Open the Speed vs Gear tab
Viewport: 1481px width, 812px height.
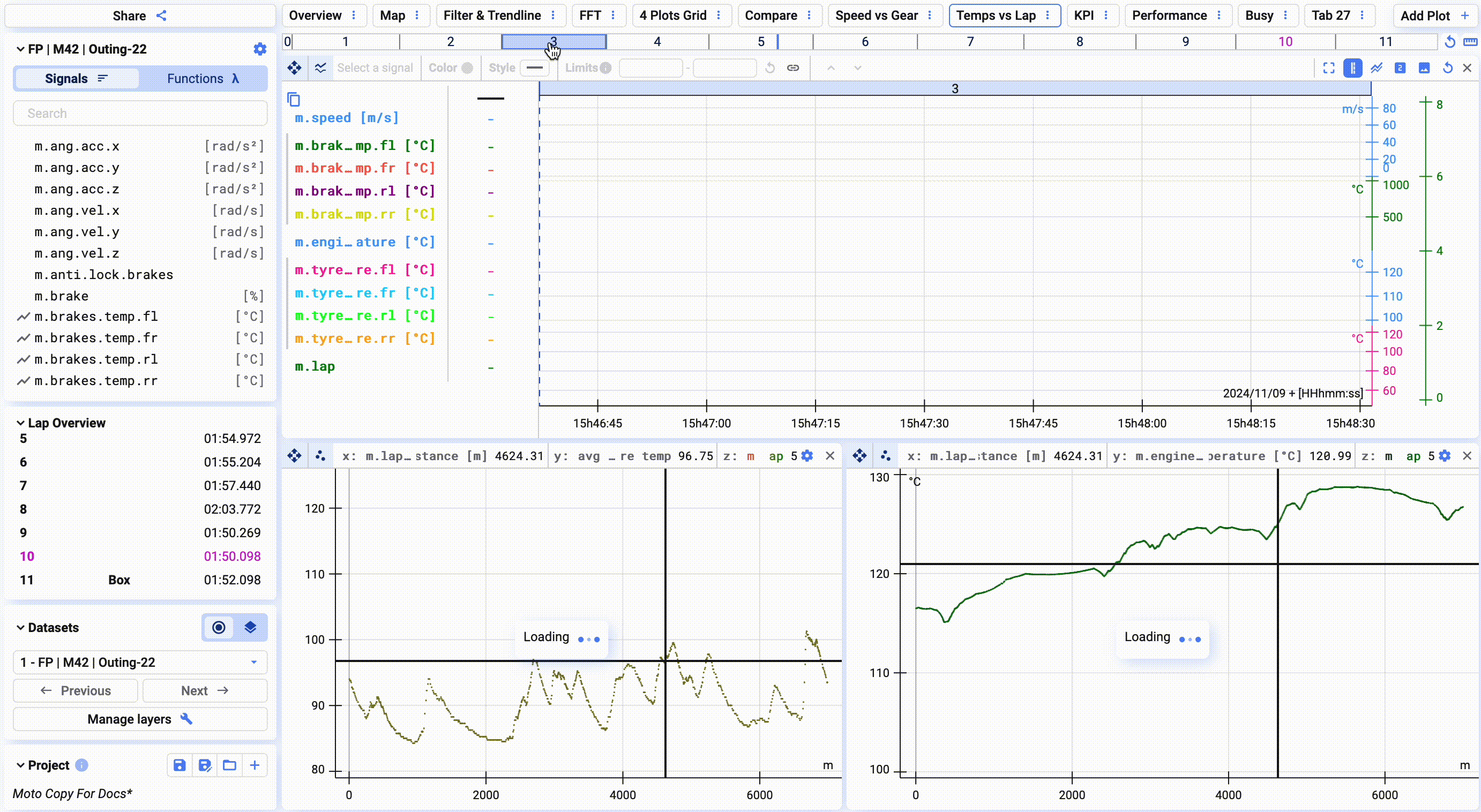[x=876, y=16]
